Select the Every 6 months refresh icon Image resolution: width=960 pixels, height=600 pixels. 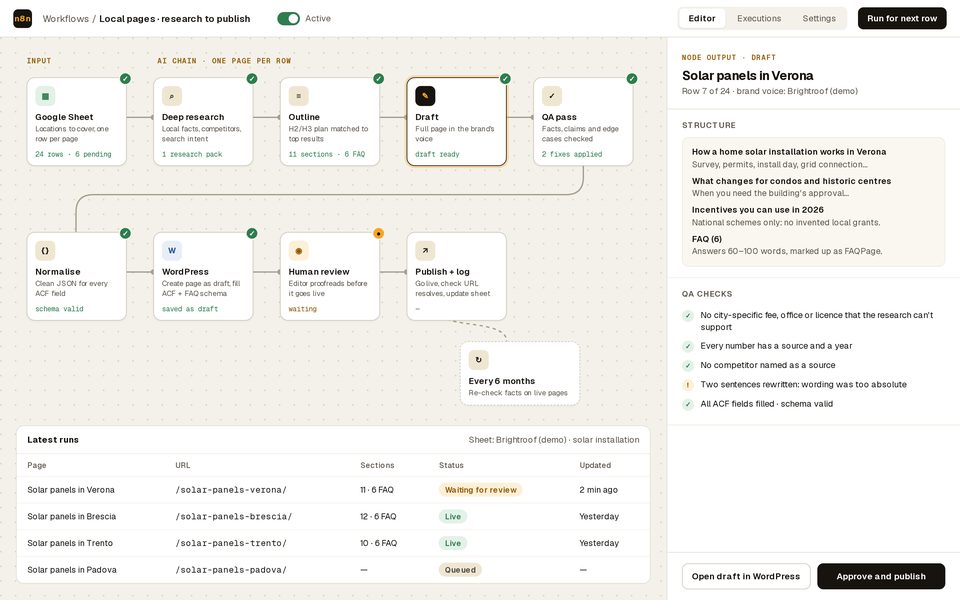[479, 360]
